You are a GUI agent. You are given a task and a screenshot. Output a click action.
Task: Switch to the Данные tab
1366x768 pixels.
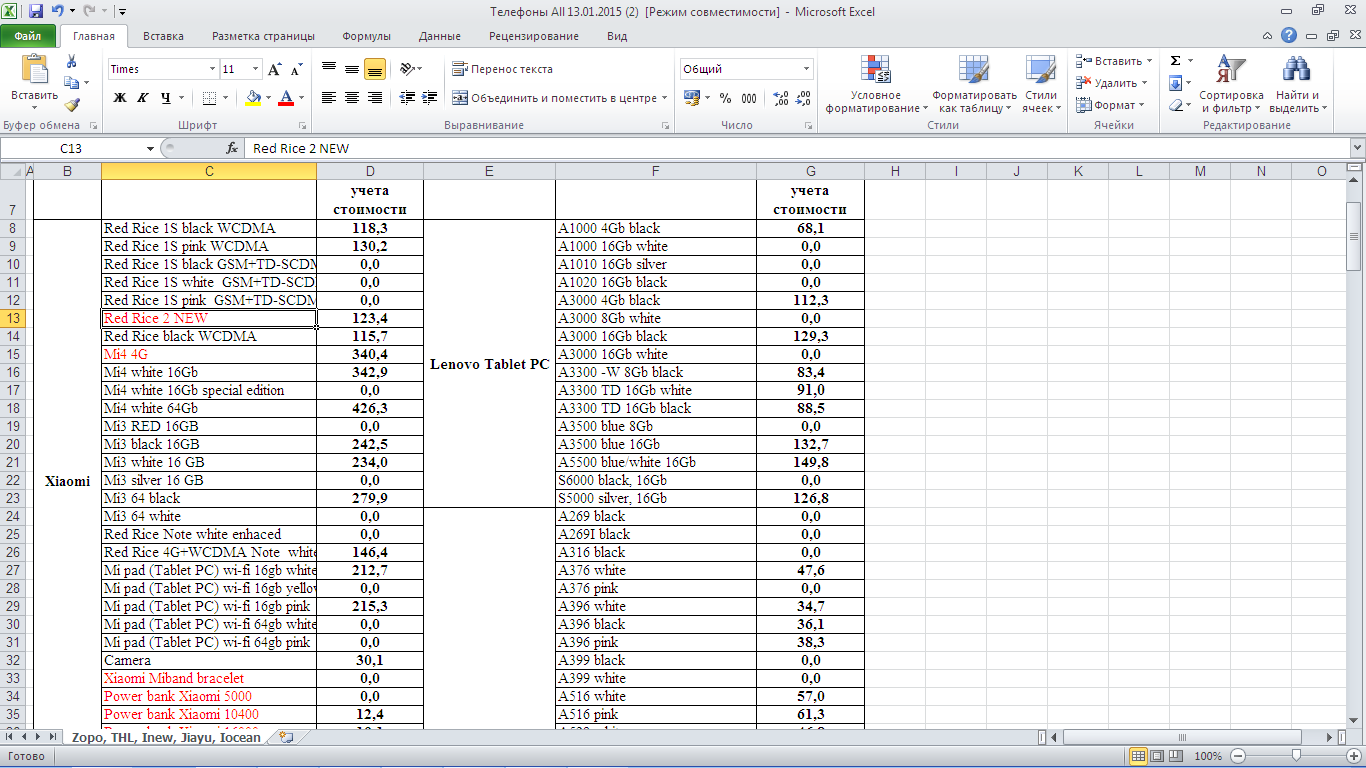[440, 36]
